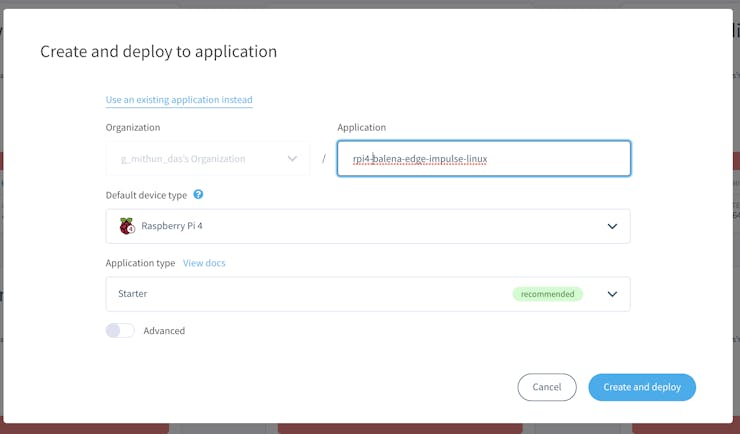740x434 pixels.
Task: Click the green recommended badge
Action: coord(548,294)
